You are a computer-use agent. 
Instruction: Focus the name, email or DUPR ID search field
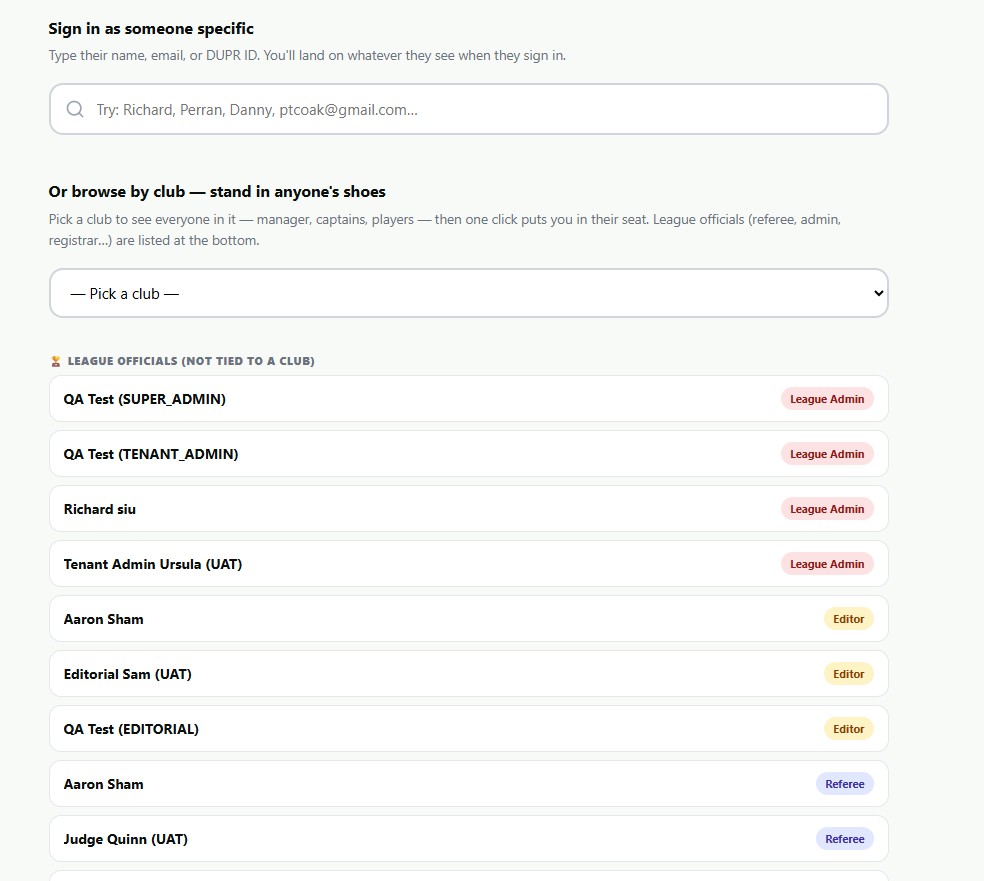click(x=469, y=109)
